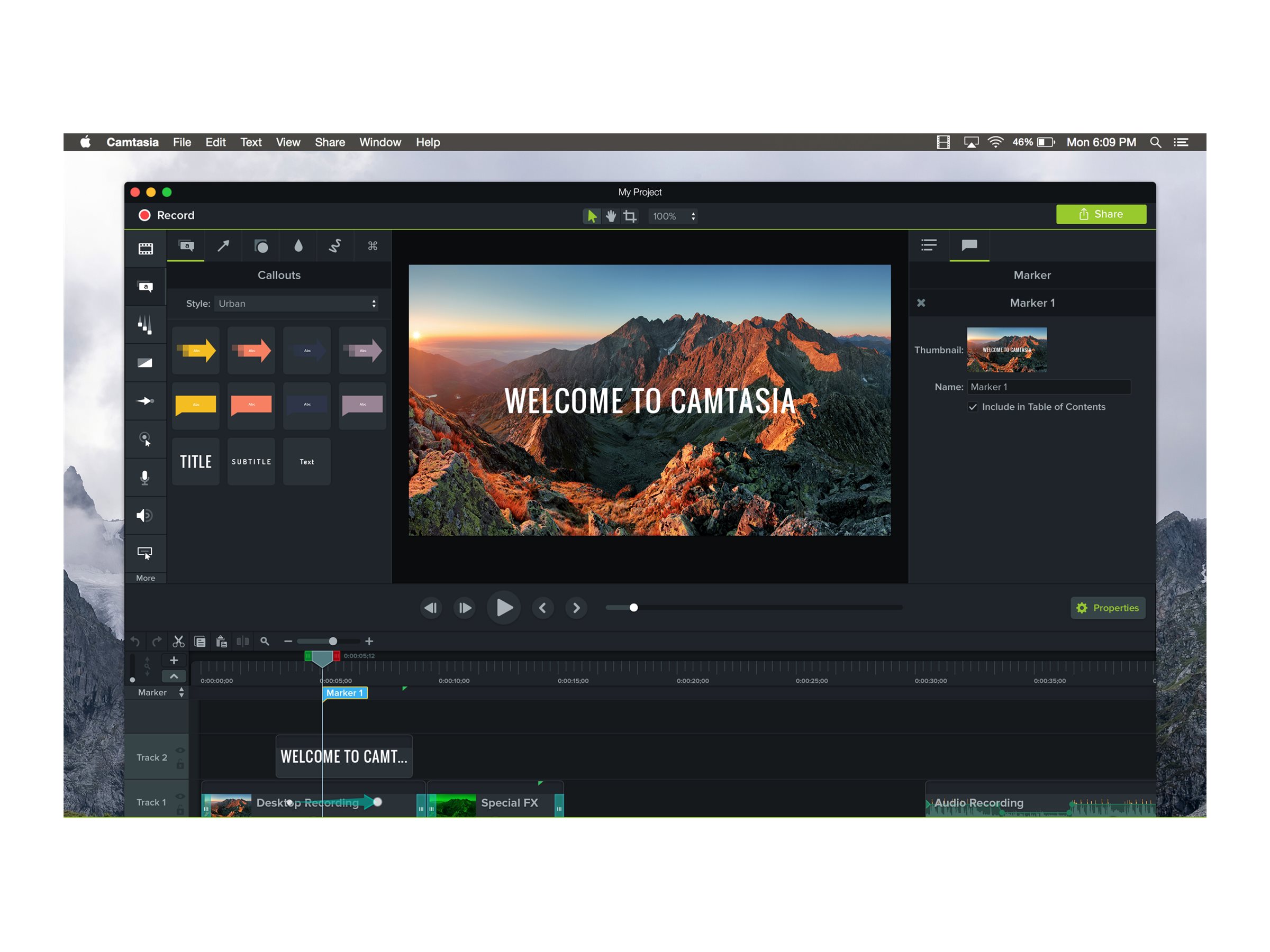Switch to the Blur and Highlight tab
1270x952 pixels.
(x=298, y=246)
